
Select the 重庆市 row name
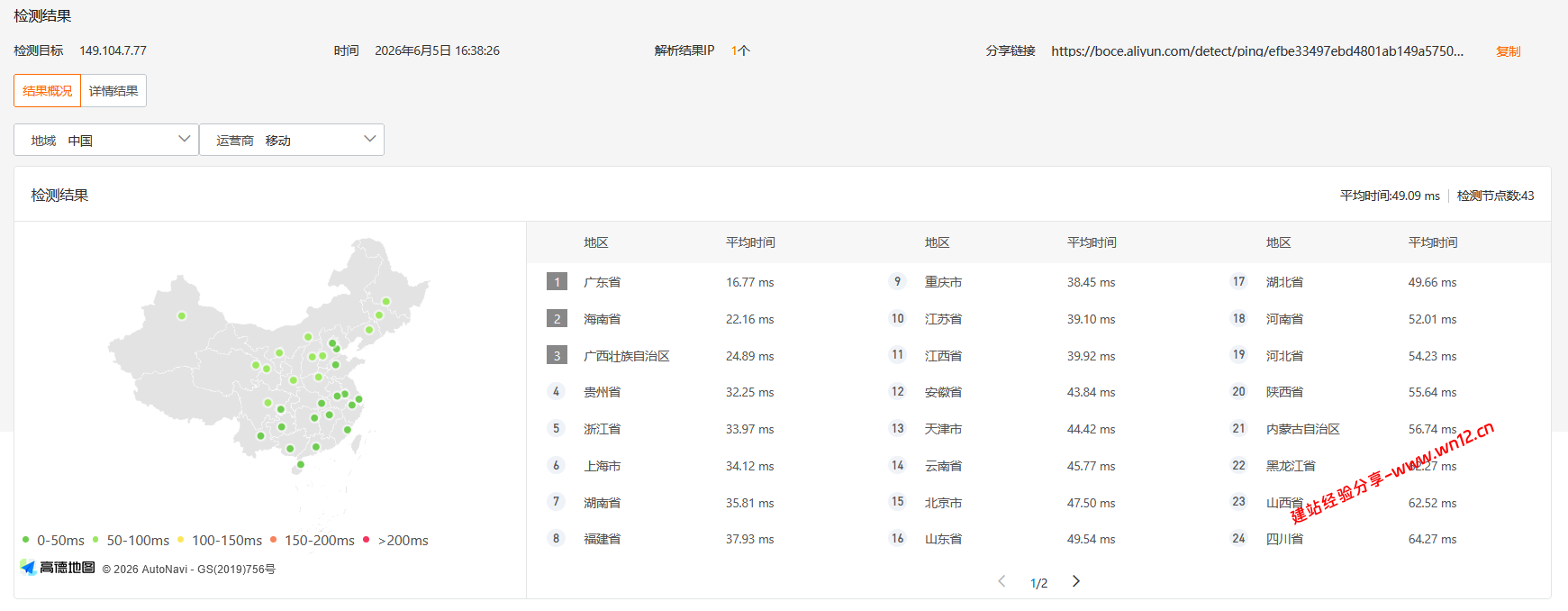coord(943,282)
